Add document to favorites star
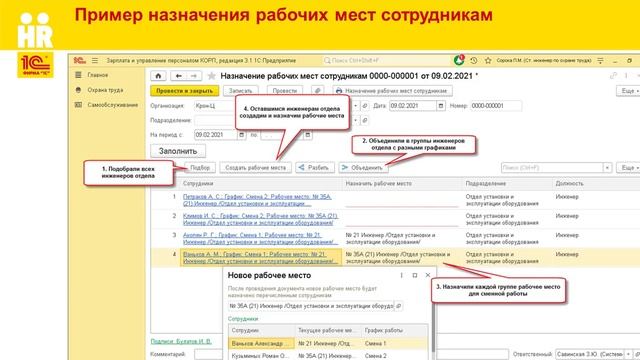The width and height of the screenshot is (640, 360). (x=211, y=76)
